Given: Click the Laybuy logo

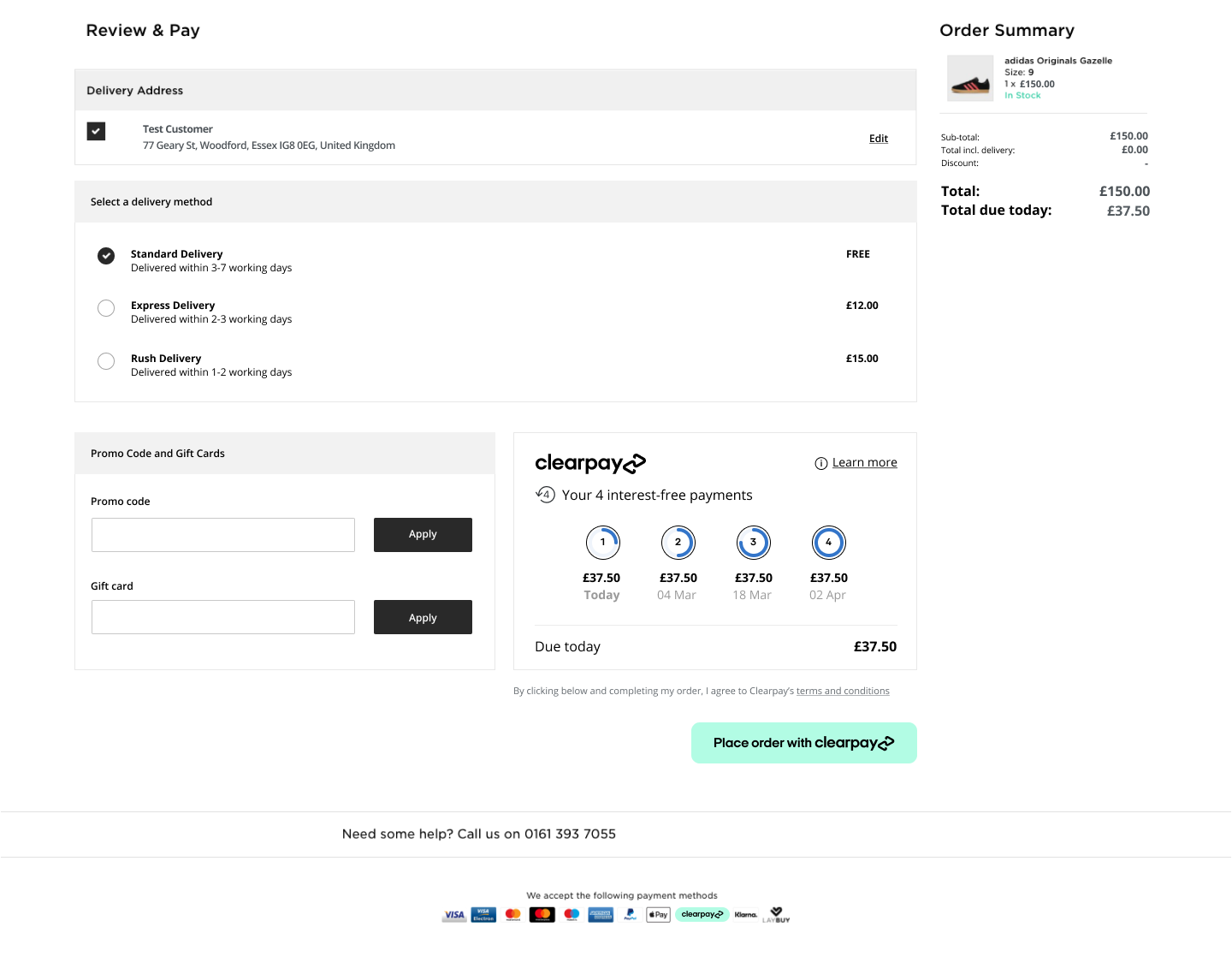Looking at the screenshot, I should tap(776, 915).
